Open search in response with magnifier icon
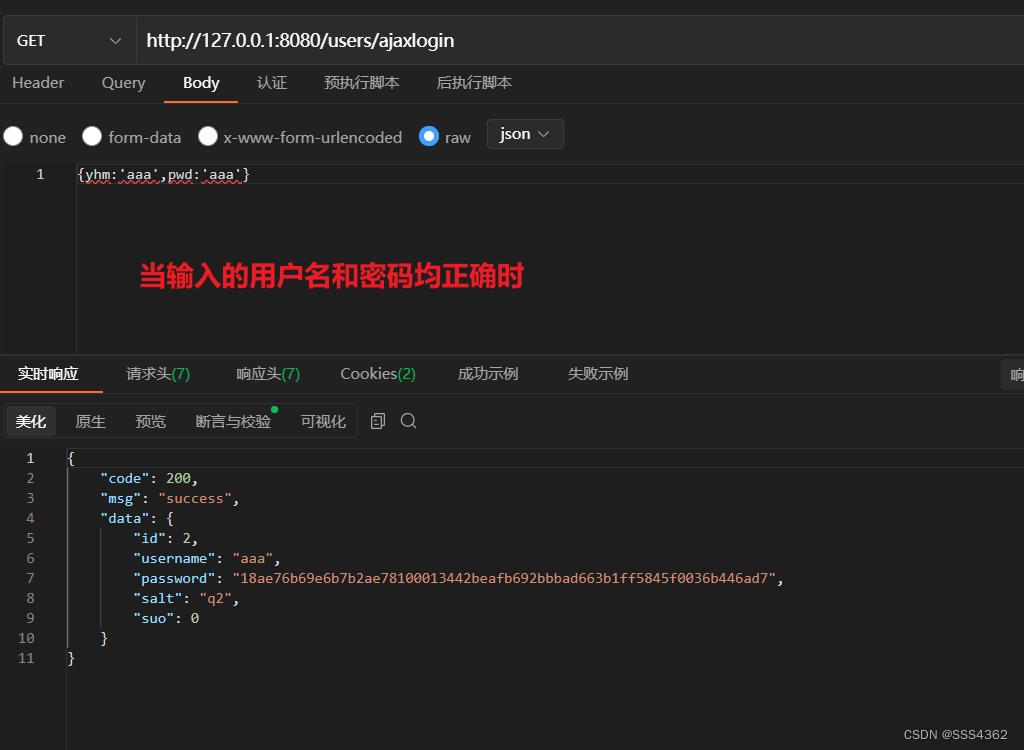 coord(408,421)
